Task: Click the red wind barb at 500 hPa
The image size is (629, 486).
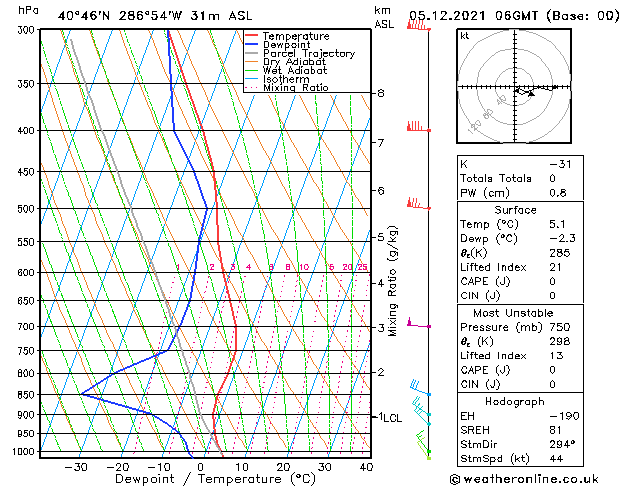Action: point(418,203)
